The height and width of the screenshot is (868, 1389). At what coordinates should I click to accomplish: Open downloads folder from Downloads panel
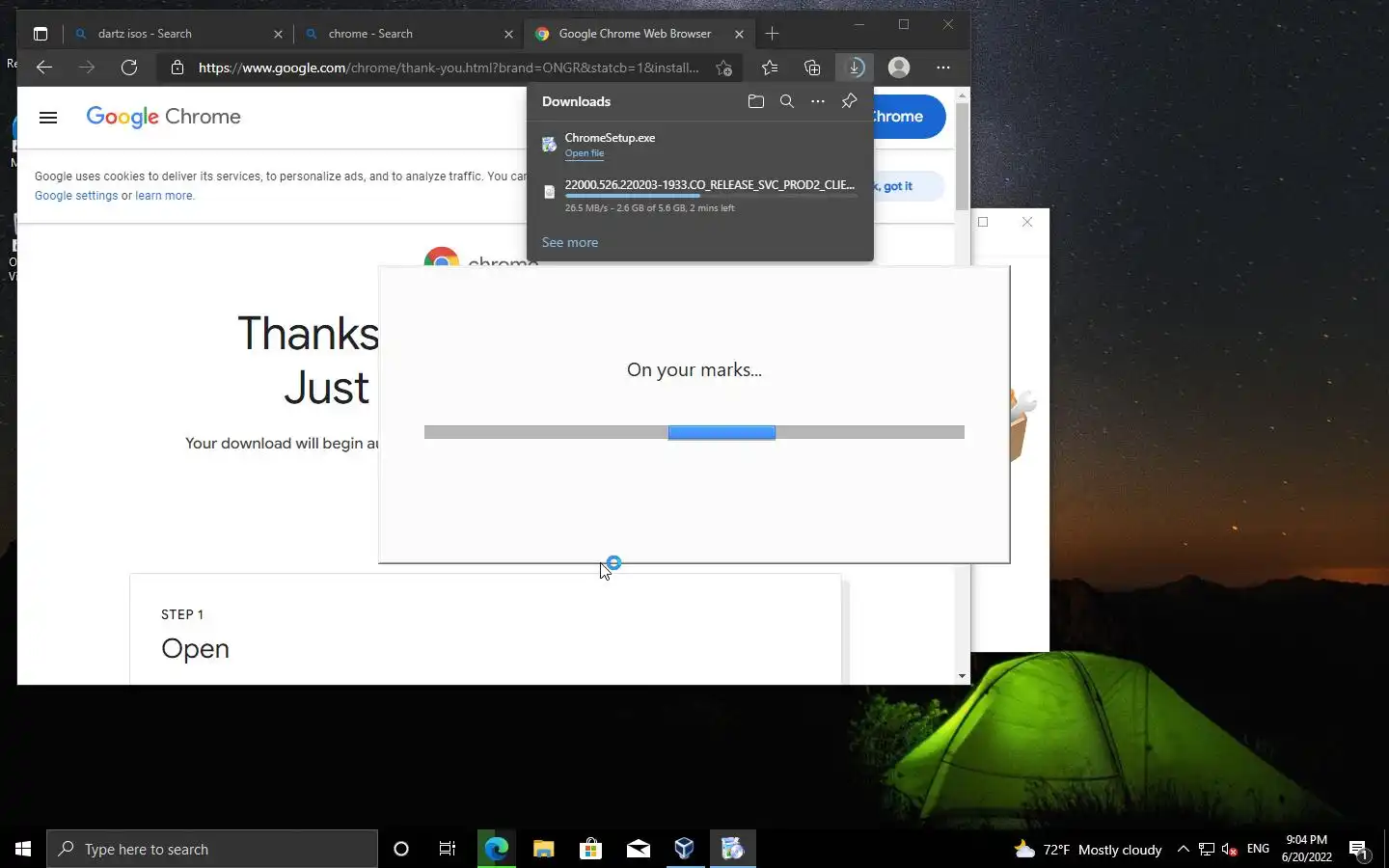[x=756, y=101]
